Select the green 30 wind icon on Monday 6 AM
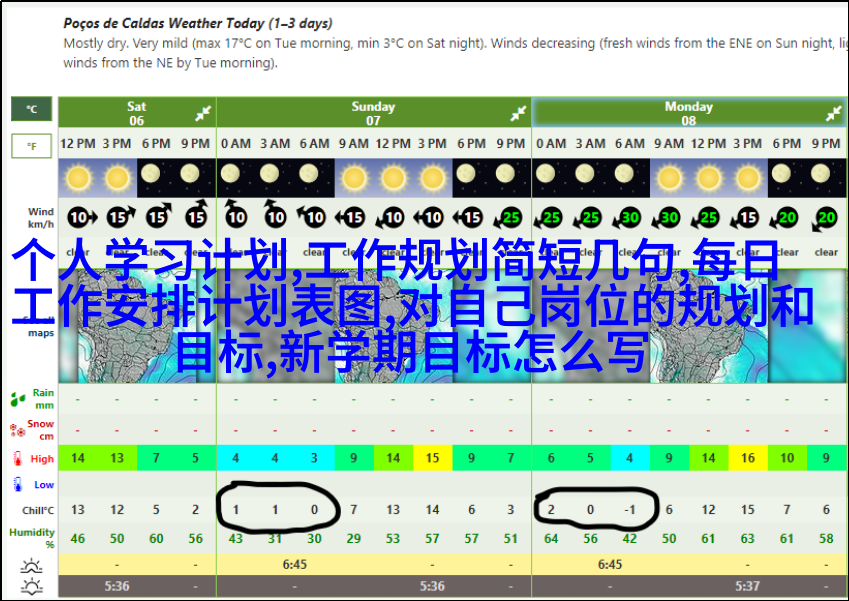This screenshot has width=849, height=601. (629, 217)
